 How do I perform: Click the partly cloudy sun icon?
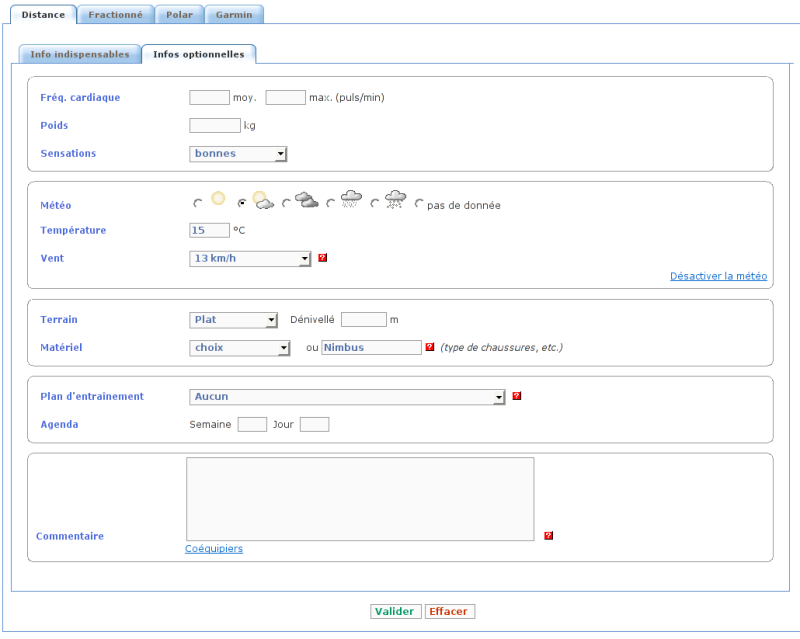263,200
